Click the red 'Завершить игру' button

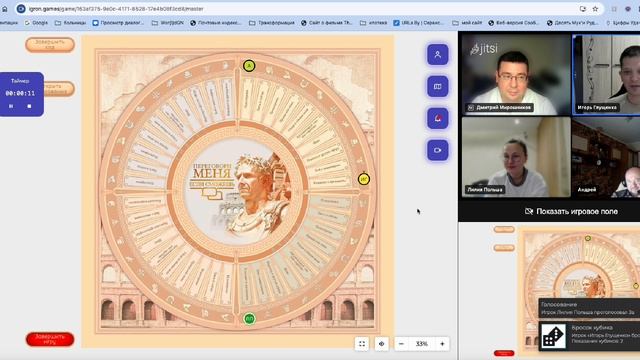point(50,339)
